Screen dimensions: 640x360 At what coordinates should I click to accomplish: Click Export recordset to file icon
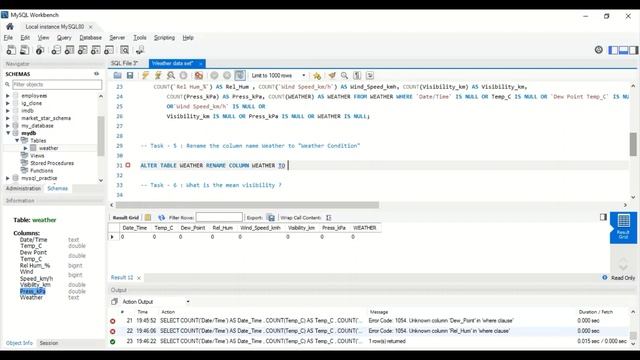coord(271,218)
